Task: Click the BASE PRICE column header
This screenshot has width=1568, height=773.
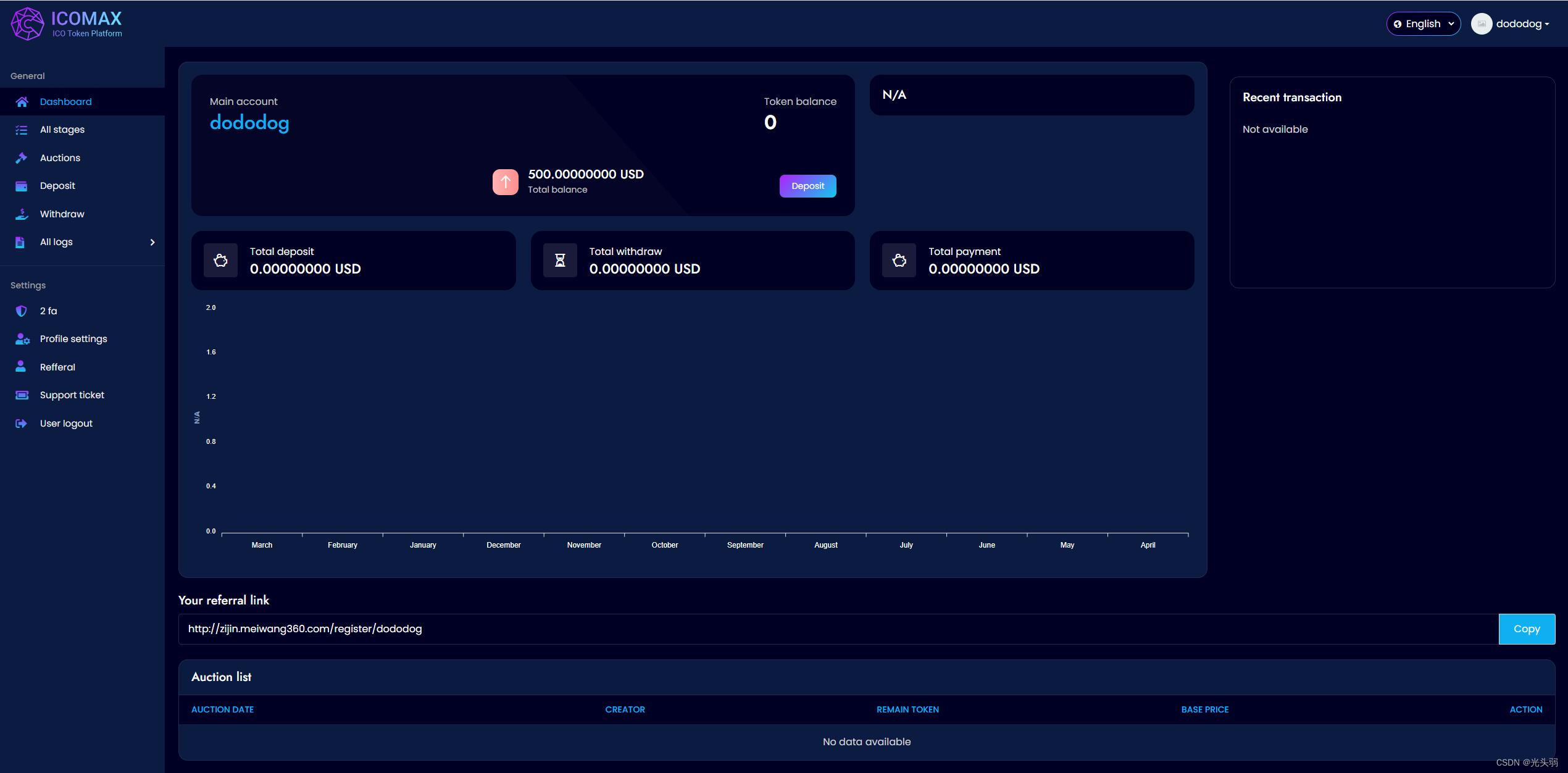Action: point(1204,709)
